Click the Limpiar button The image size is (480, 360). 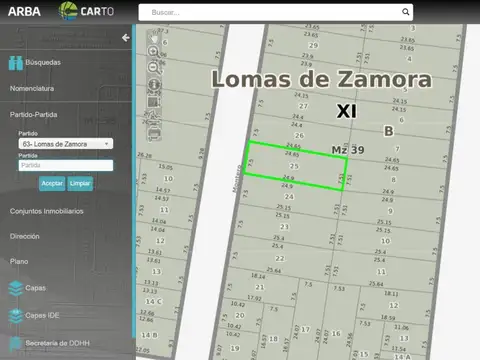[80, 184]
